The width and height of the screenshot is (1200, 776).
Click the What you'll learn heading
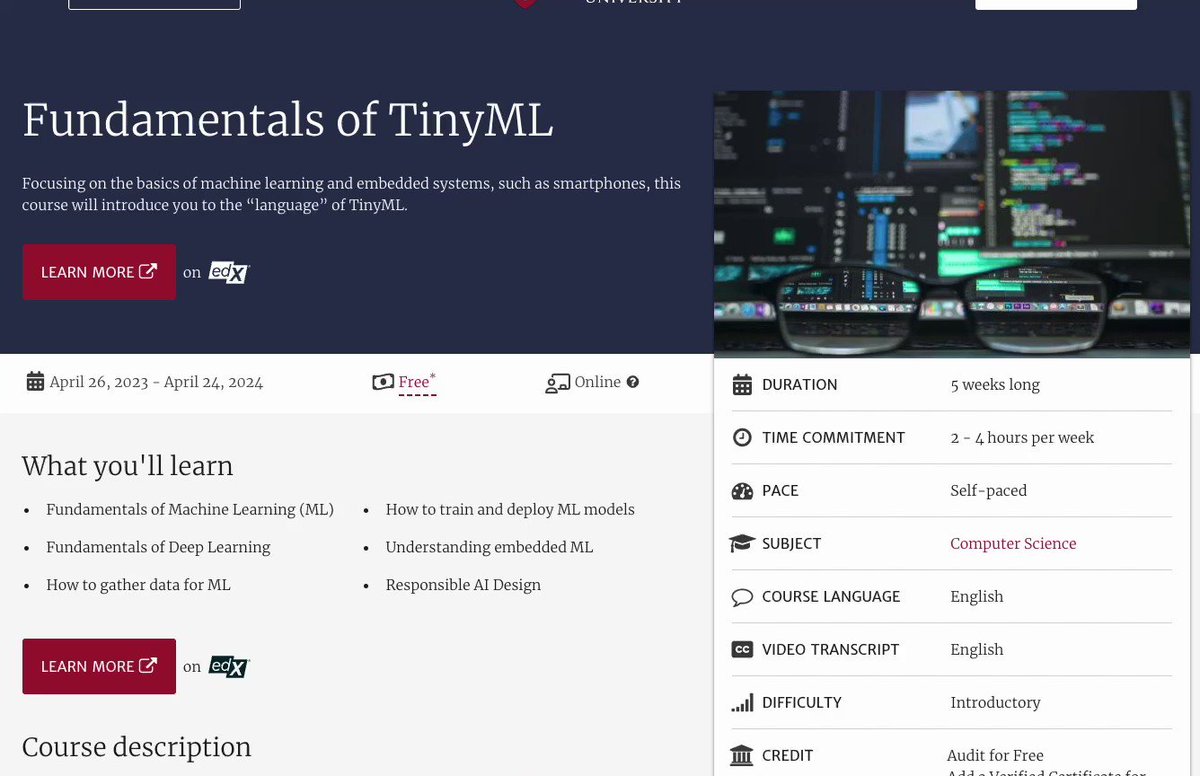point(127,466)
